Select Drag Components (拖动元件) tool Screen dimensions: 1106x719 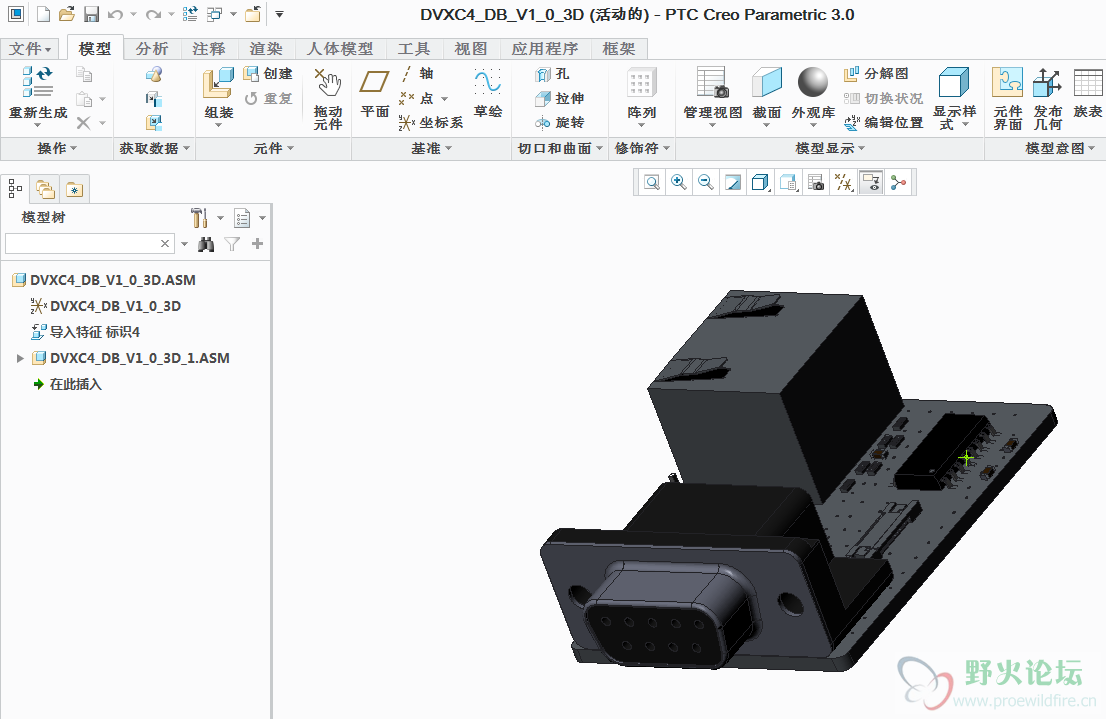click(328, 99)
